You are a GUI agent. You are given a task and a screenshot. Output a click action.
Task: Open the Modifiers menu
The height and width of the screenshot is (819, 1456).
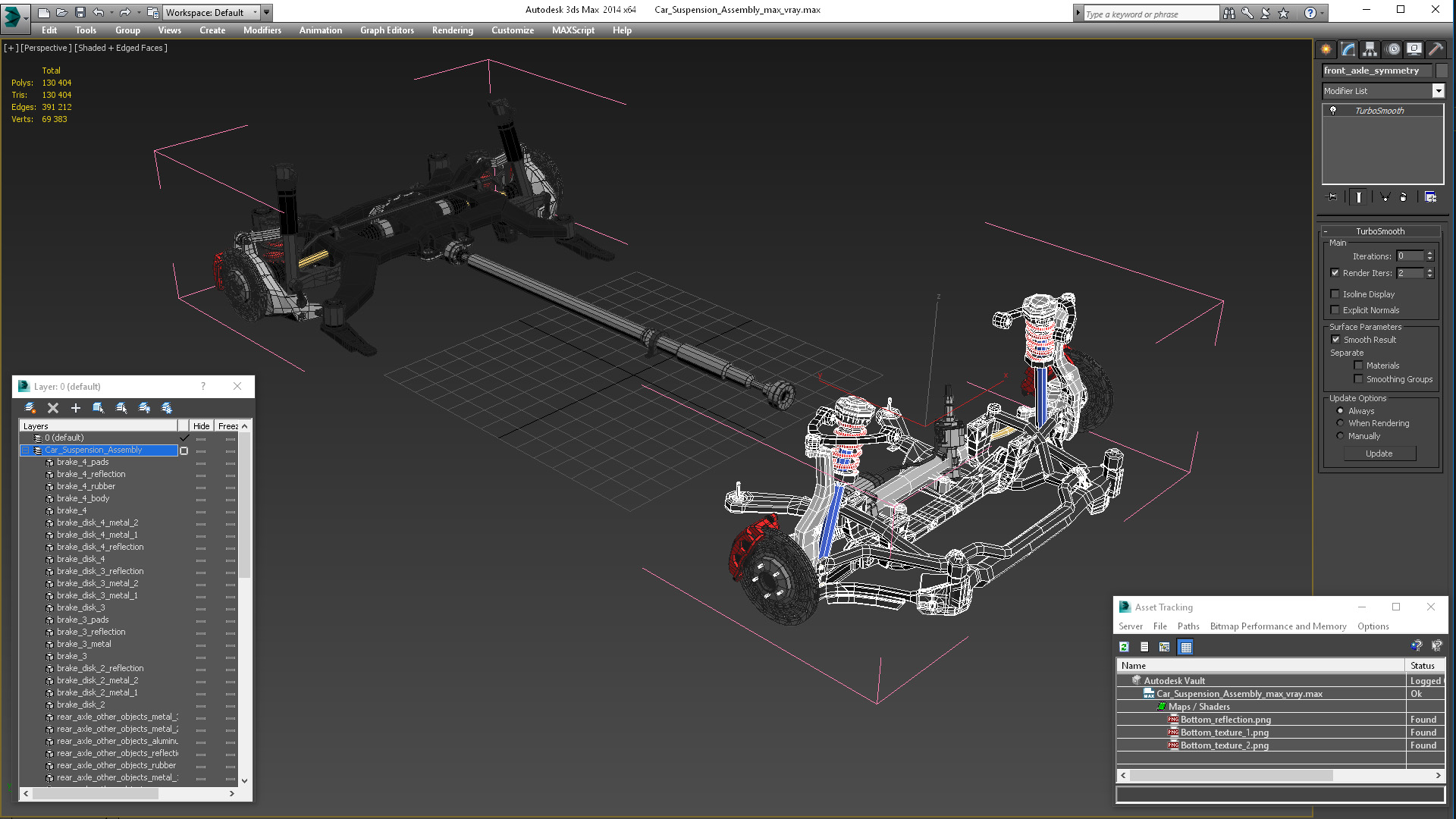pyautogui.click(x=262, y=30)
